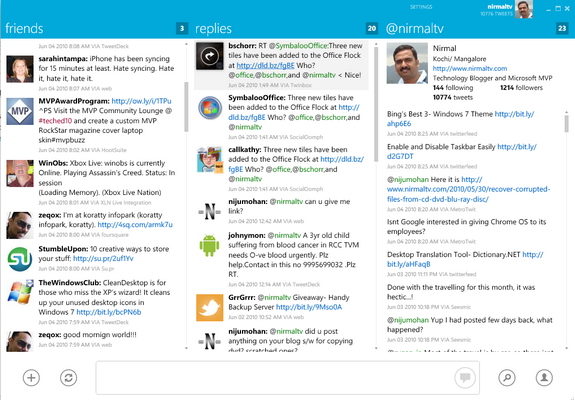Open the http://bit.ly/bcPN6b link
This screenshot has width=575, height=400.
point(109,312)
